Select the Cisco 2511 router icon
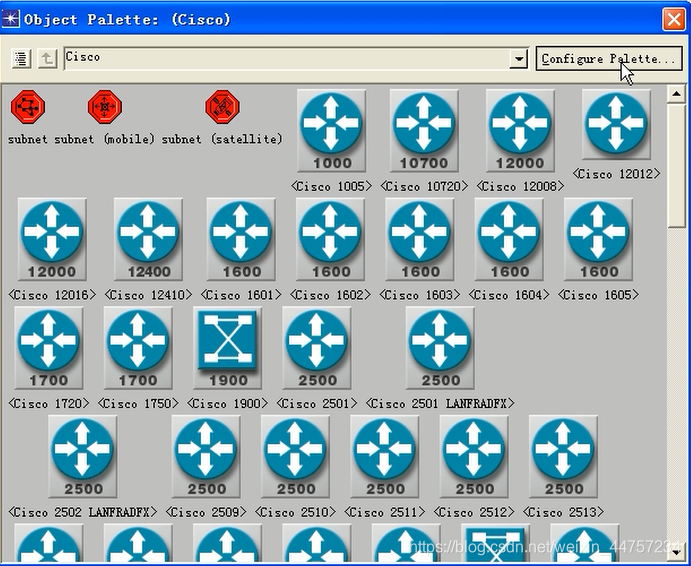Viewport: 691px width, 566px height. click(x=385, y=456)
